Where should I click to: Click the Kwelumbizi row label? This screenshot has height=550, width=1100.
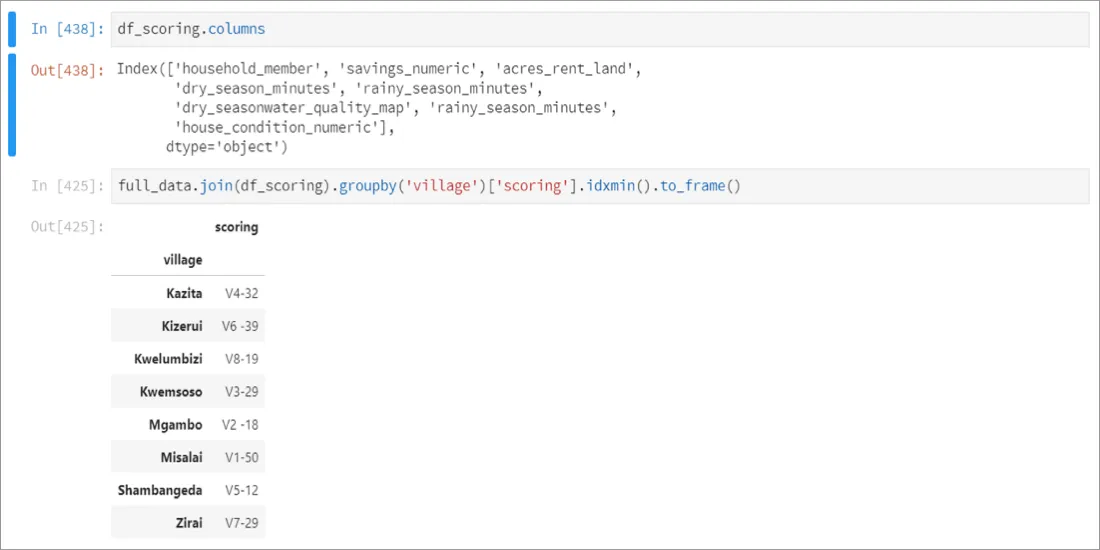coord(168,359)
